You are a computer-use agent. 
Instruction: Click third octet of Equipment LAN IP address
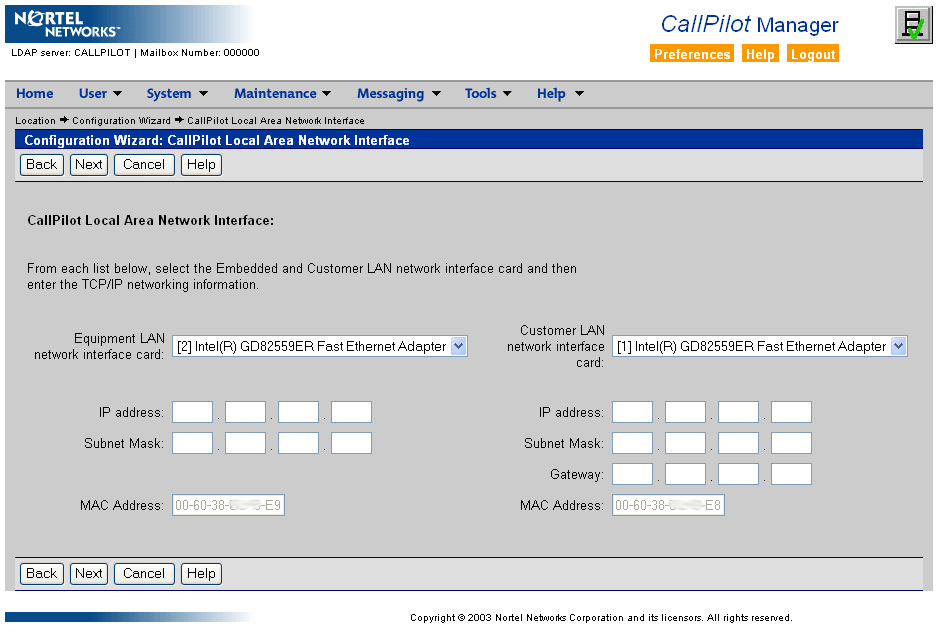299,412
